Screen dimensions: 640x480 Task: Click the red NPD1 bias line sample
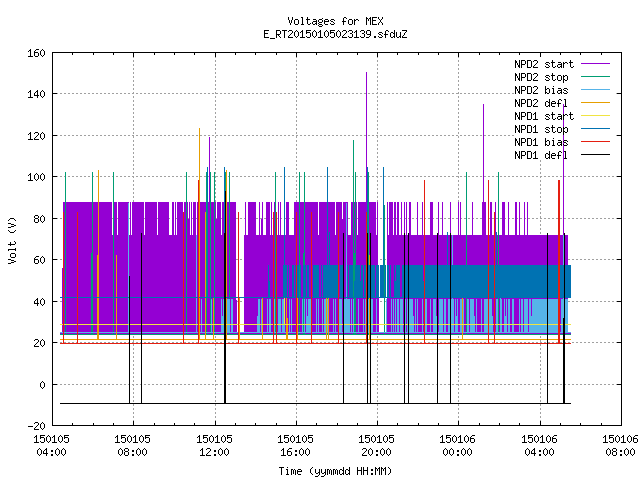tap(595, 142)
